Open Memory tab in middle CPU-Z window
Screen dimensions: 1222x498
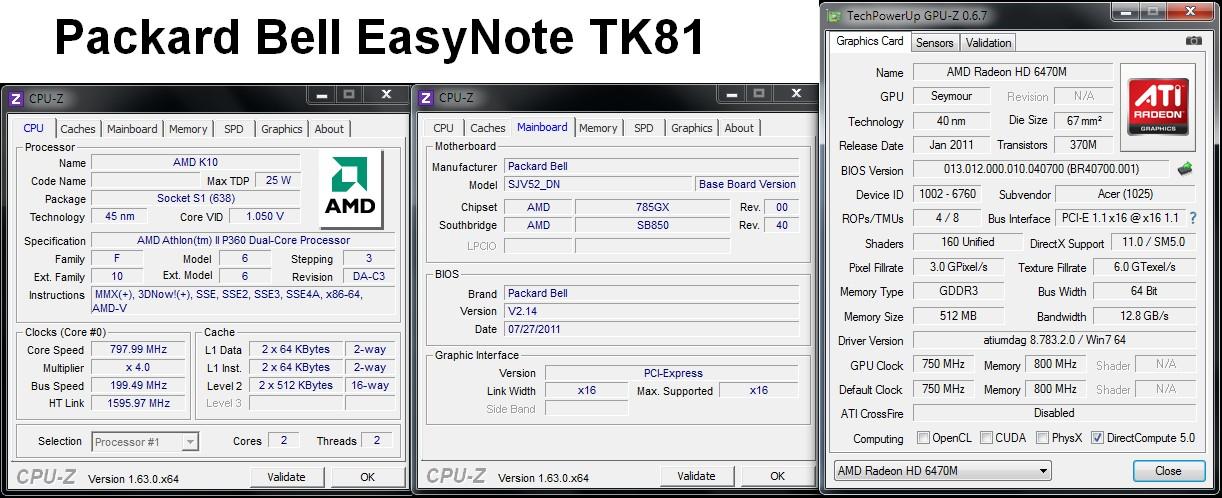point(598,128)
